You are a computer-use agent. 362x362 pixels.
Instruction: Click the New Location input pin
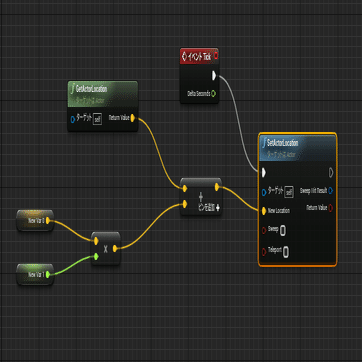264,211
